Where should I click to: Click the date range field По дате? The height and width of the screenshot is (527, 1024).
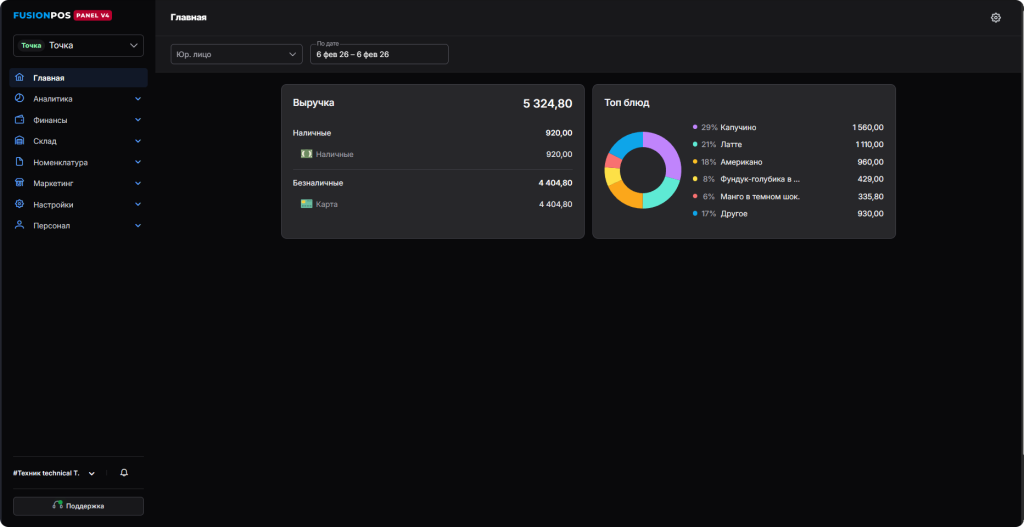tap(378, 54)
